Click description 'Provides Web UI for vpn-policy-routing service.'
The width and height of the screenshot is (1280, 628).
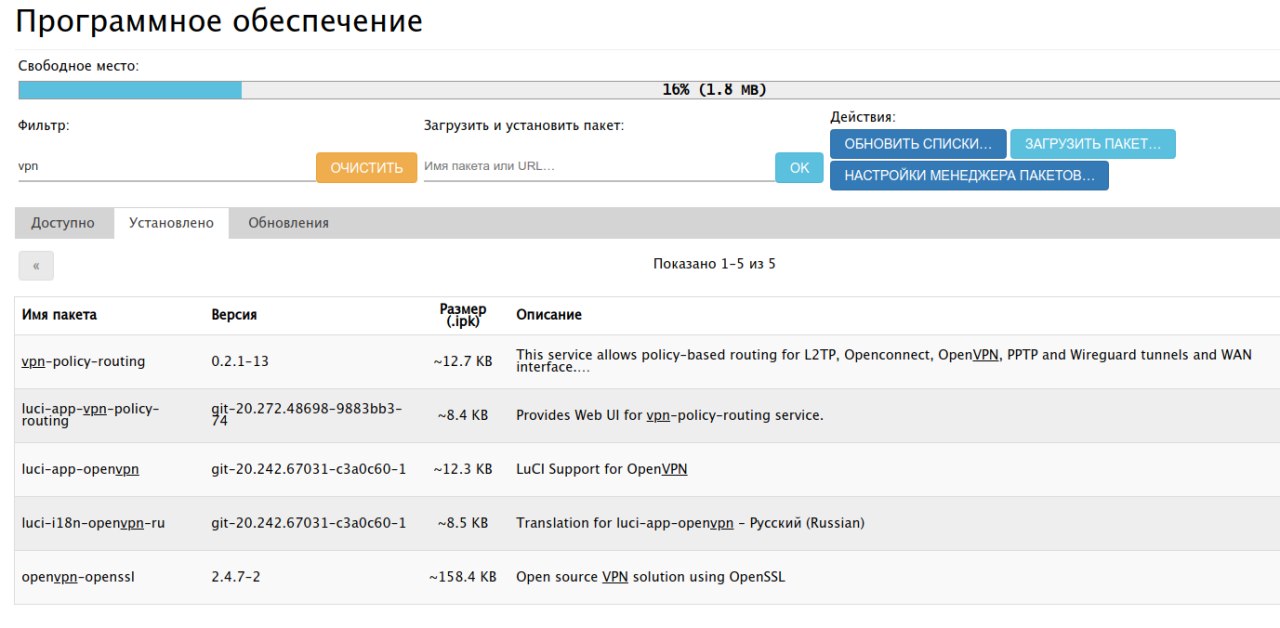click(670, 415)
